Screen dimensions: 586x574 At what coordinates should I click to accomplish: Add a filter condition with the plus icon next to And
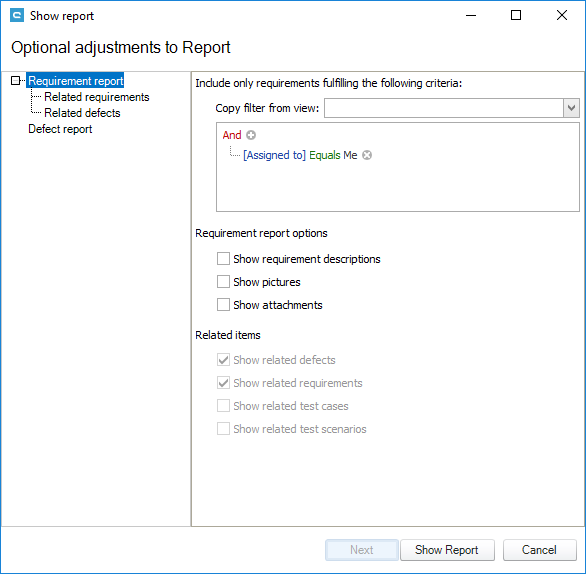[x=251, y=135]
